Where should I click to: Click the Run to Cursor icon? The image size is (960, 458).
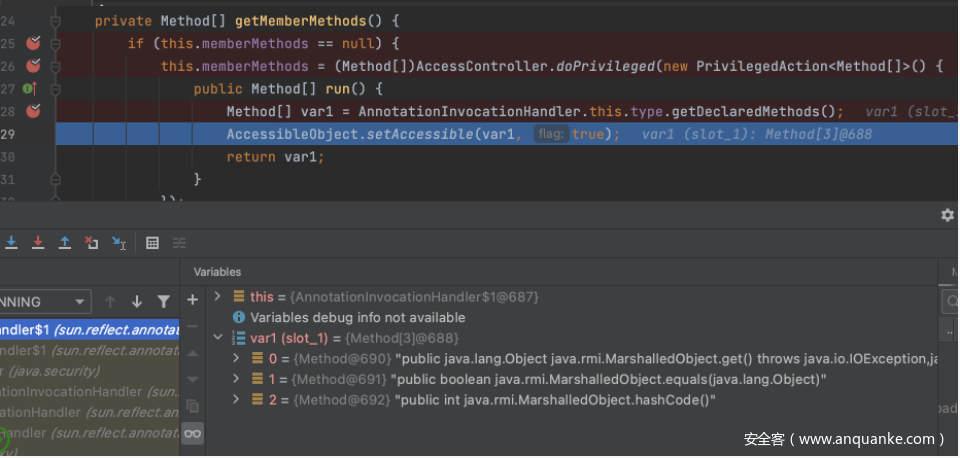[x=118, y=242]
